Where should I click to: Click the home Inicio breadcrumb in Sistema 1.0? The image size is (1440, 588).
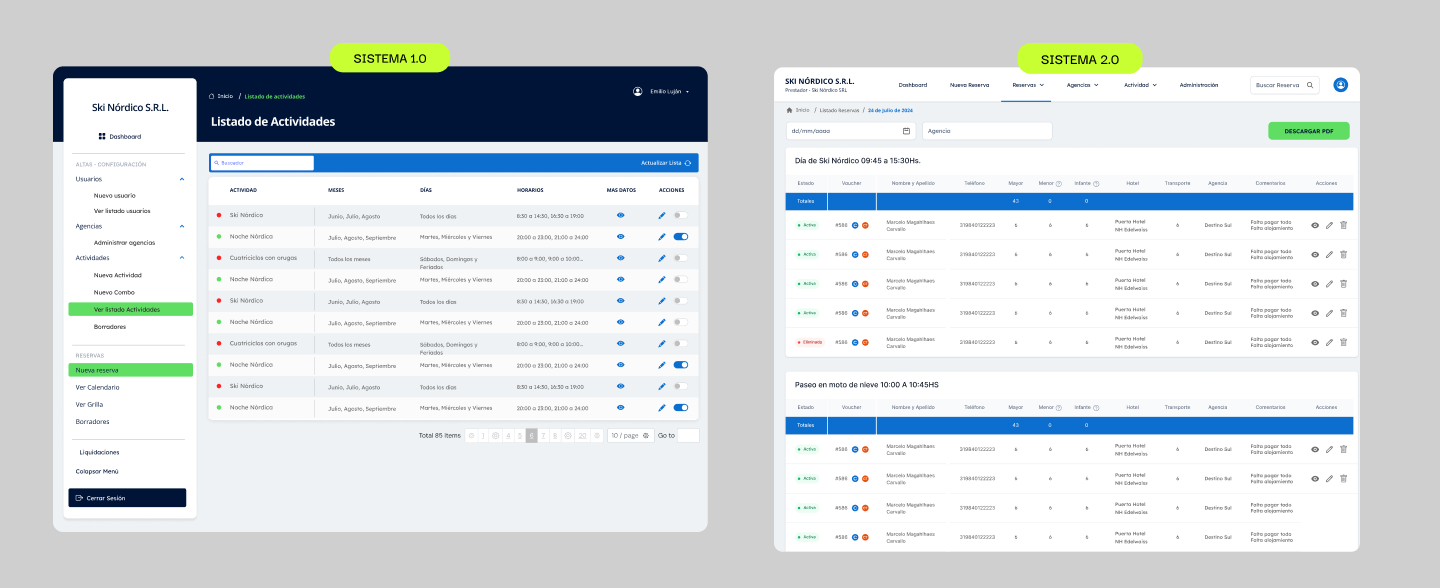221,96
